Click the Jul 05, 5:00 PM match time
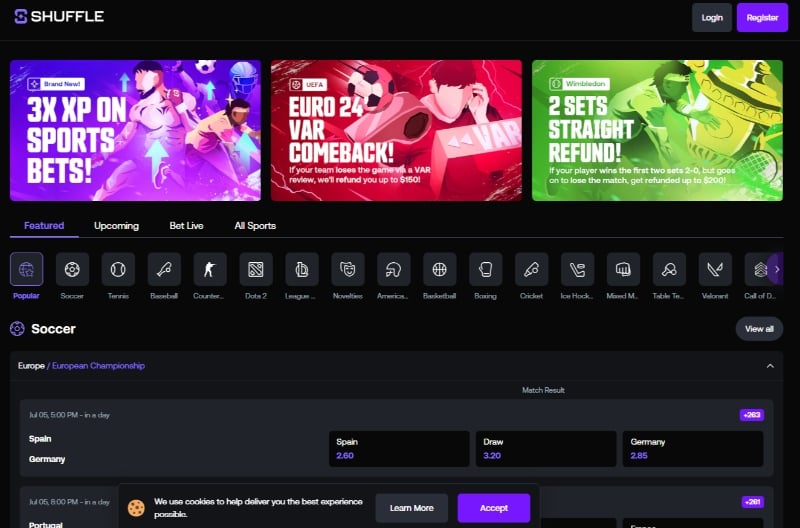 (x=69, y=415)
